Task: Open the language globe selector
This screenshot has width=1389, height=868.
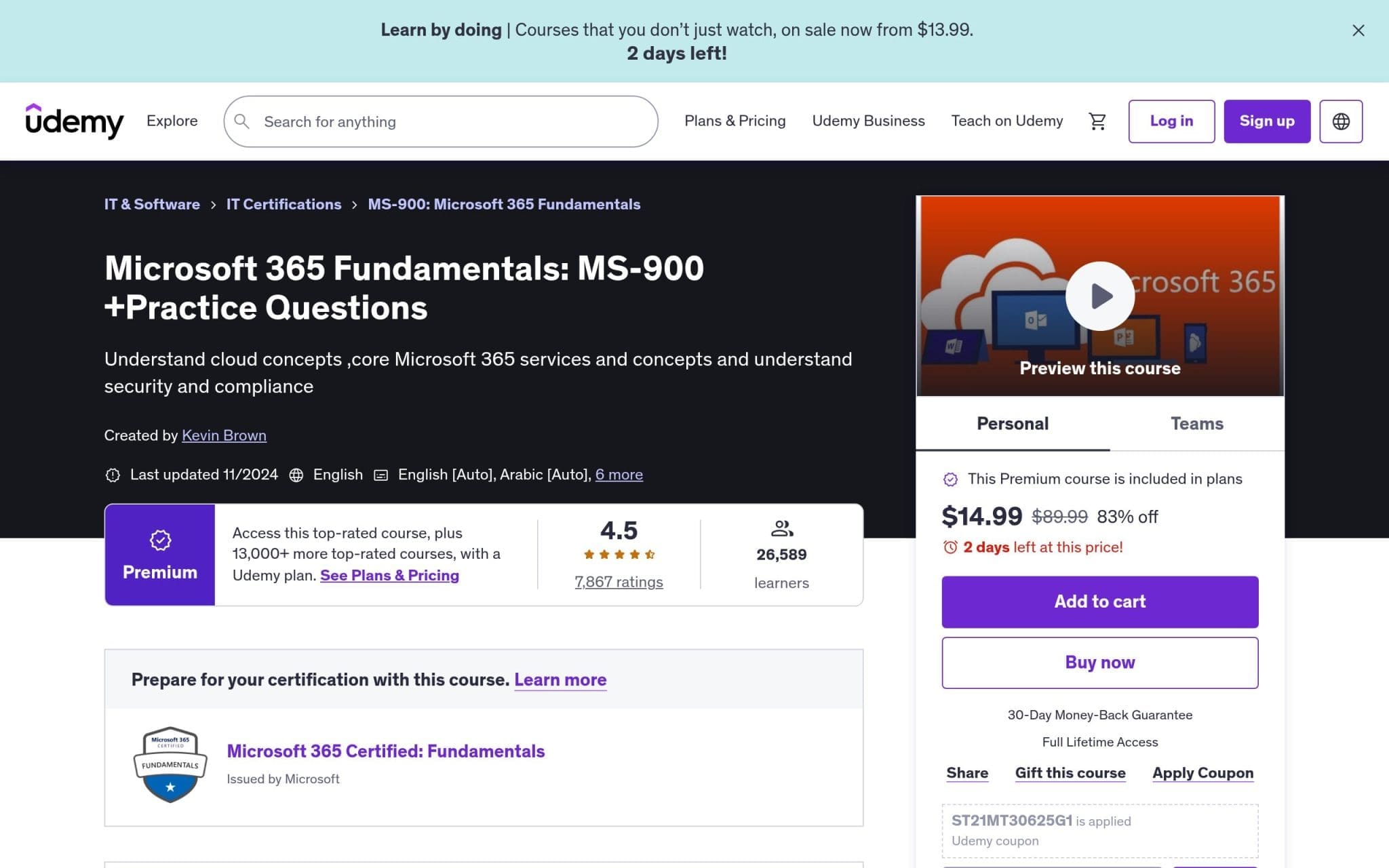Action: point(1340,121)
